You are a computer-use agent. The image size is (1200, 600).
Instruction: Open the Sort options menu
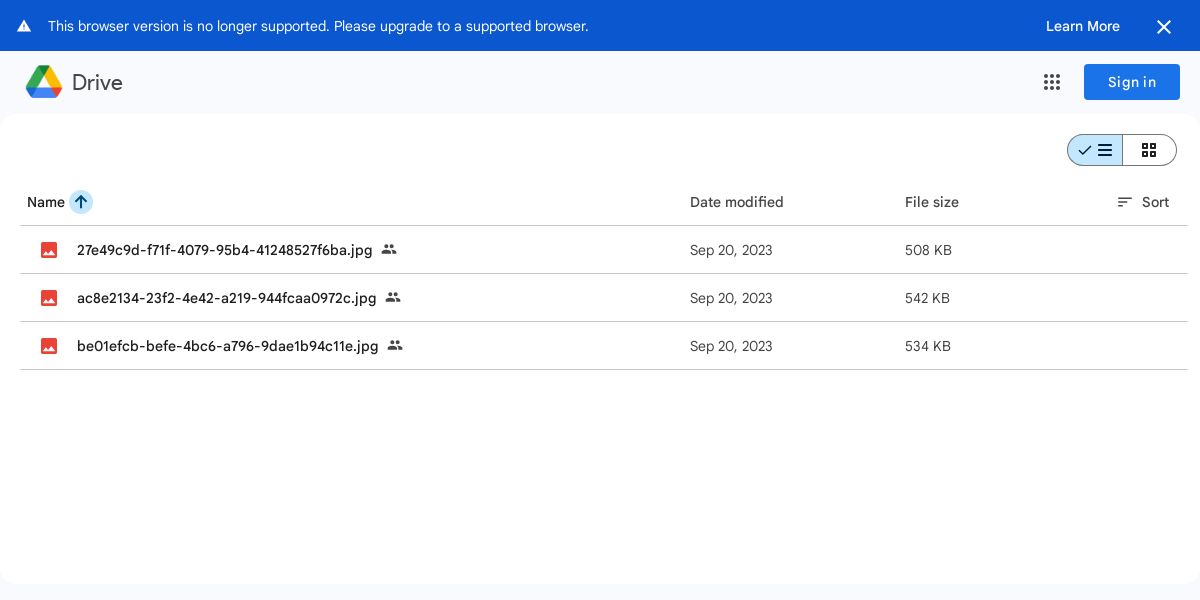point(1143,202)
